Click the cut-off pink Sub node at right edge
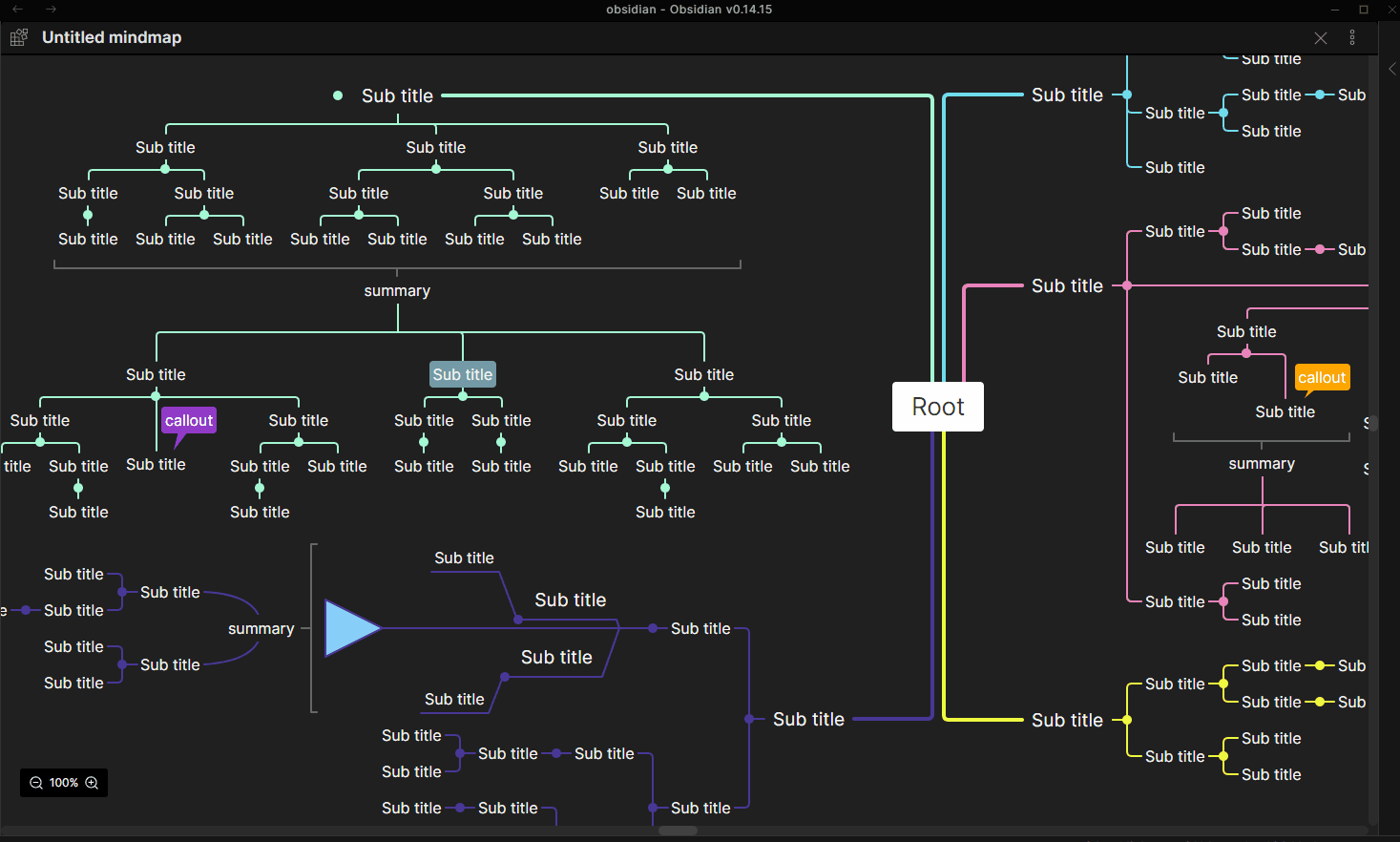Viewport: 1400px width, 842px height. tap(1352, 249)
